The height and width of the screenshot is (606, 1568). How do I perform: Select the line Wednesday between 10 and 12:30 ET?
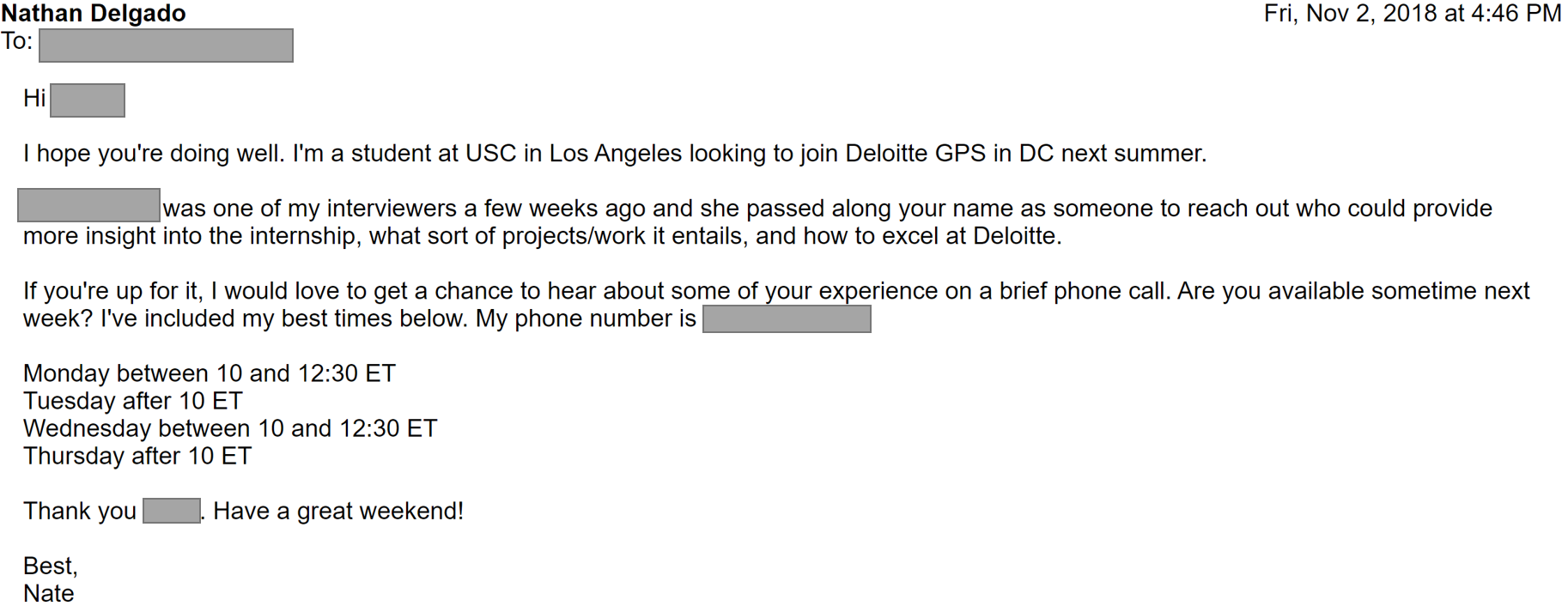point(230,428)
